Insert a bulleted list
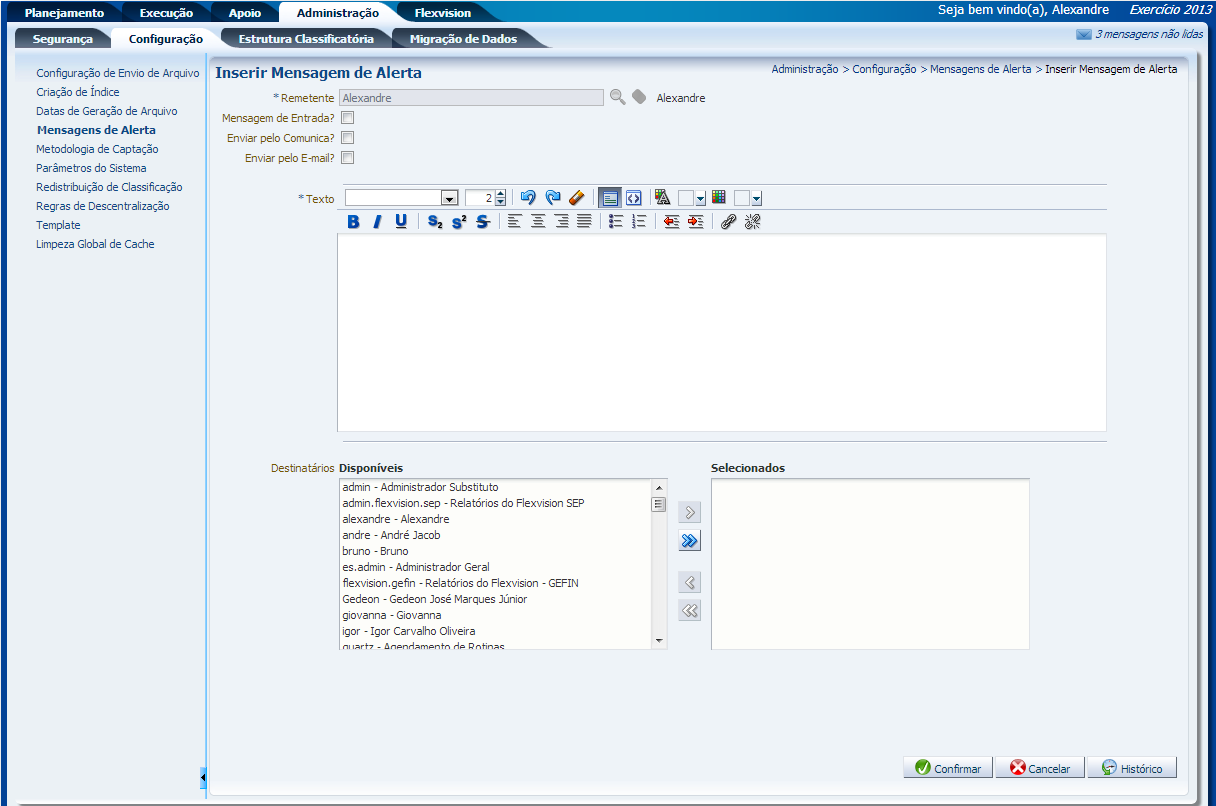Screen dimensions: 1216x806 tap(616, 222)
